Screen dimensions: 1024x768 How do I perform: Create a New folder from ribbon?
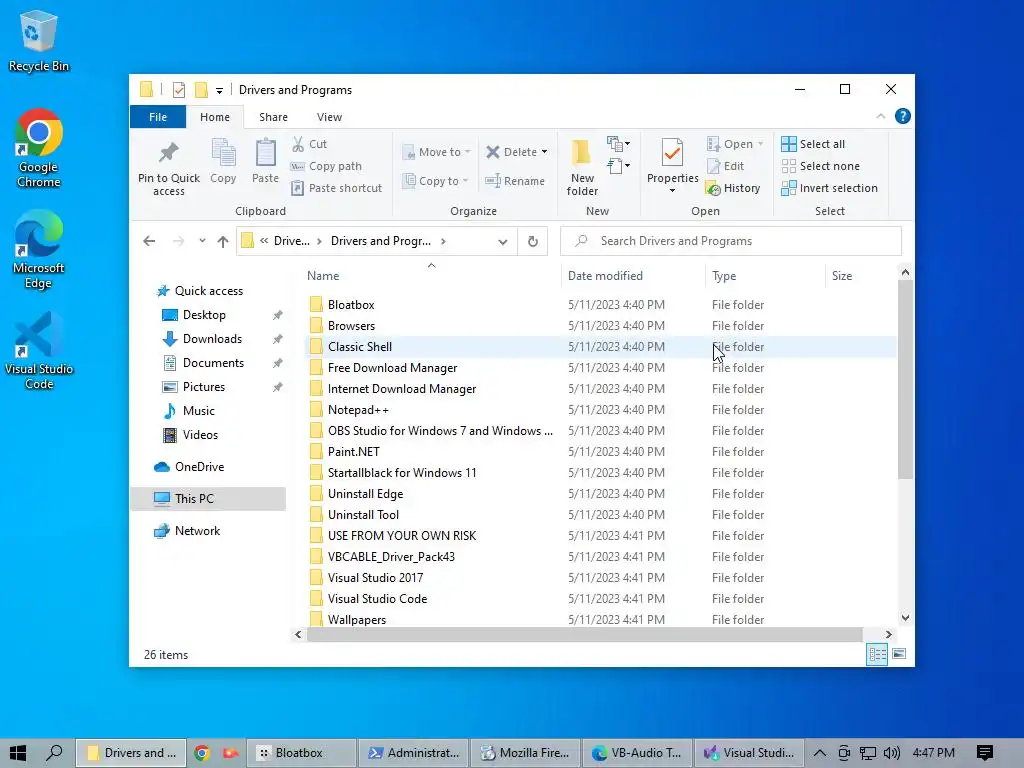coord(582,167)
